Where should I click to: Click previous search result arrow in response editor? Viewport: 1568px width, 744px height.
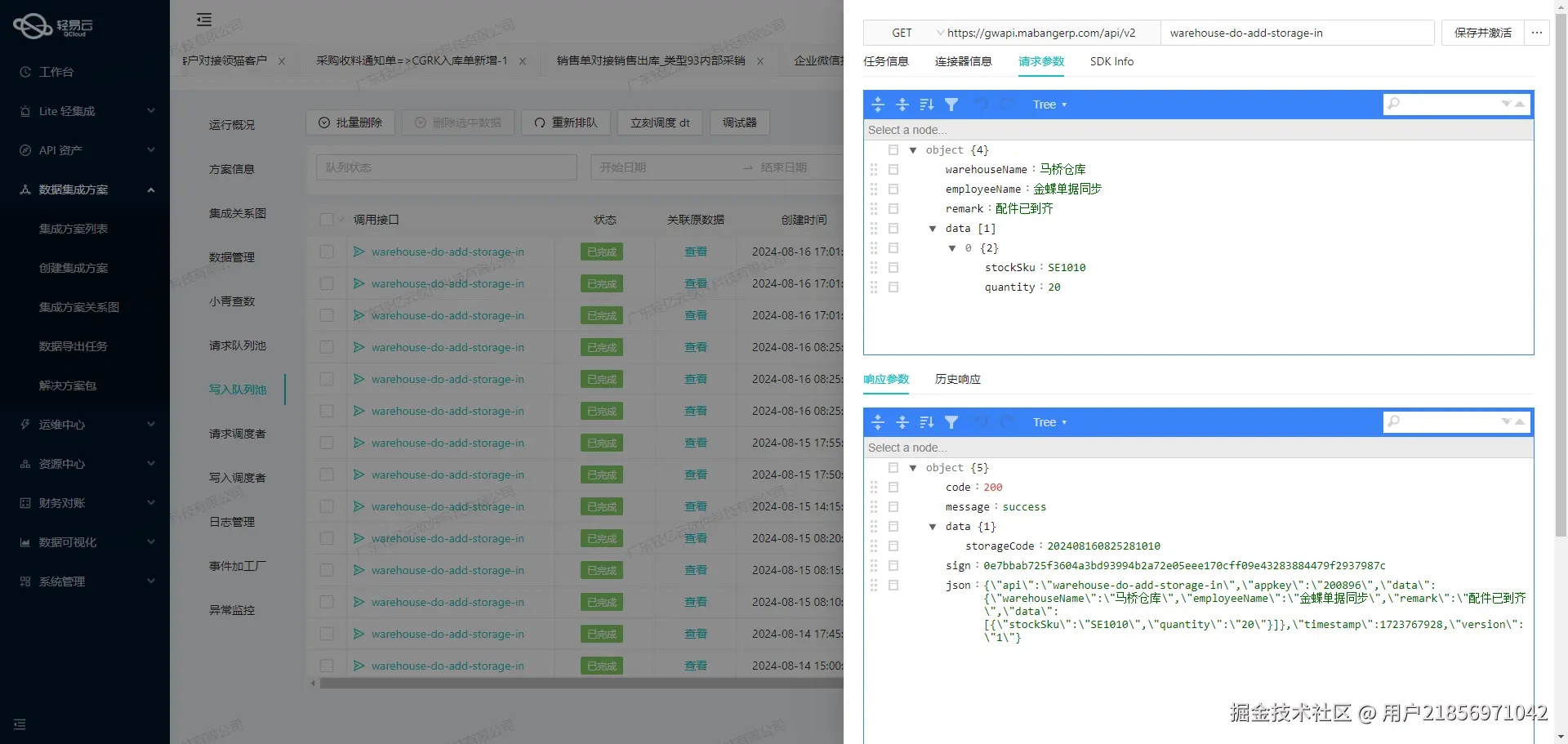(1520, 421)
